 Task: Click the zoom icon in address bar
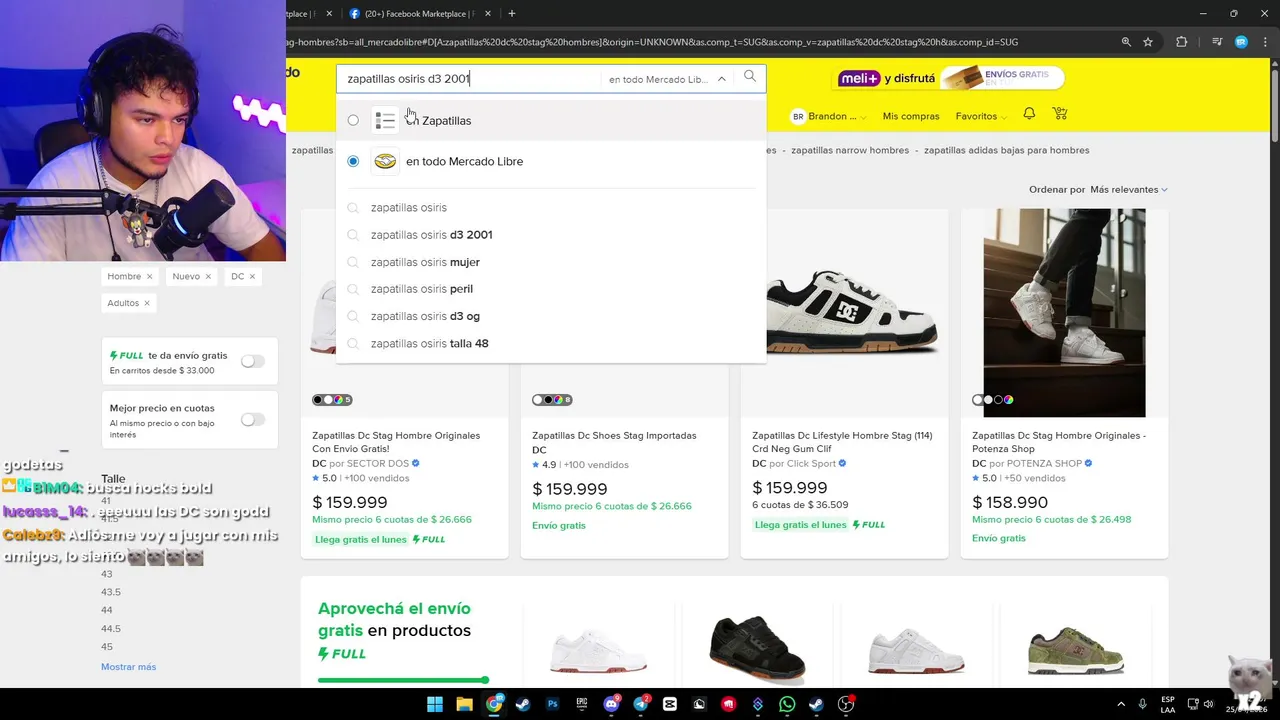click(1126, 42)
